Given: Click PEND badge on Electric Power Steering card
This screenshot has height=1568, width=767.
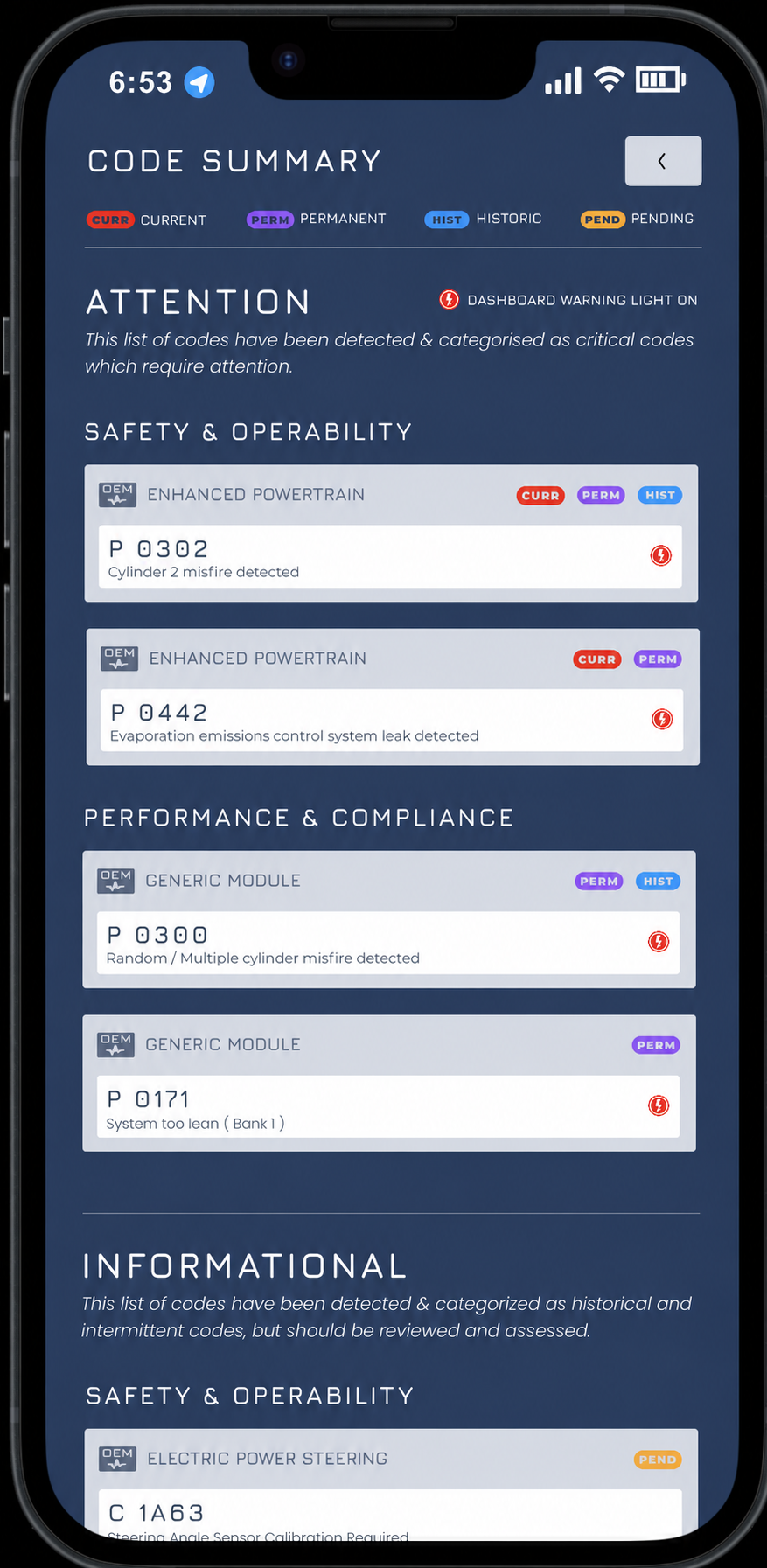Looking at the screenshot, I should point(658,1460).
